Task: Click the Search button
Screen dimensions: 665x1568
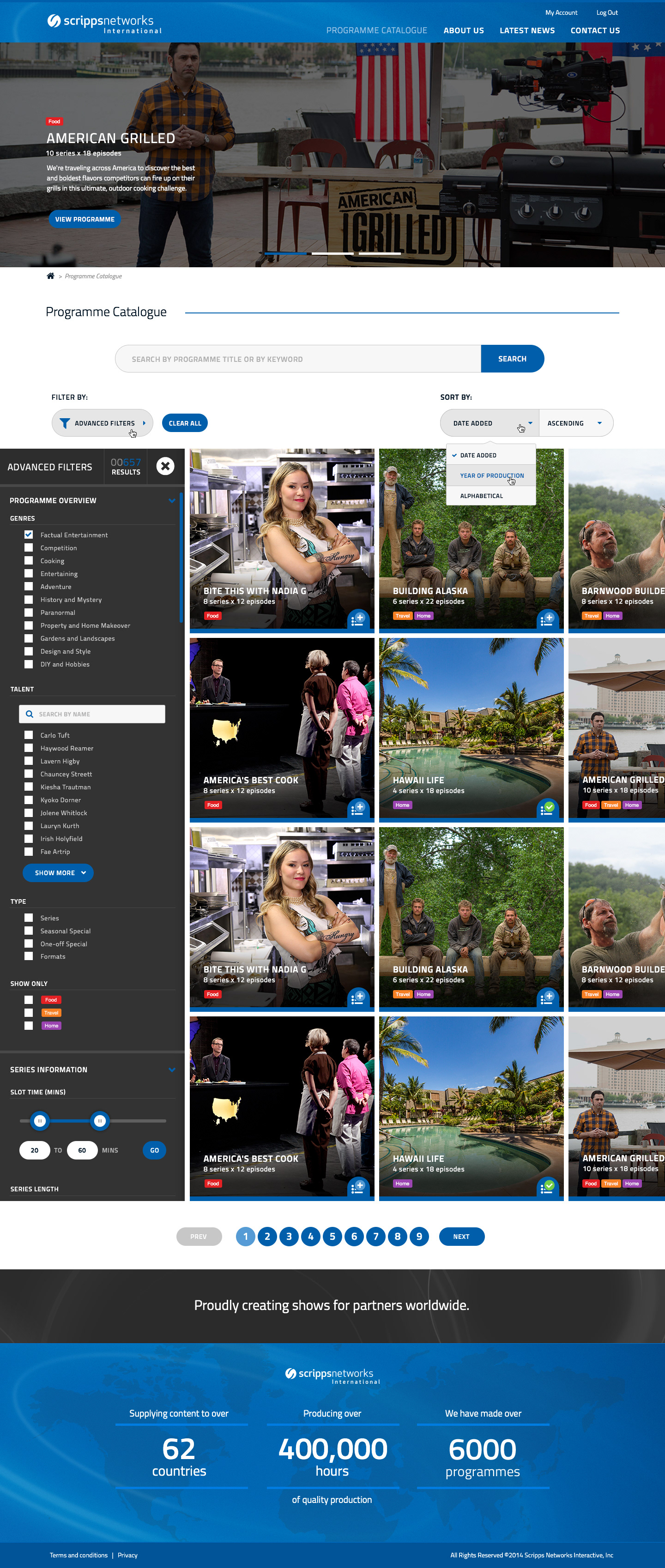Action: (x=512, y=359)
